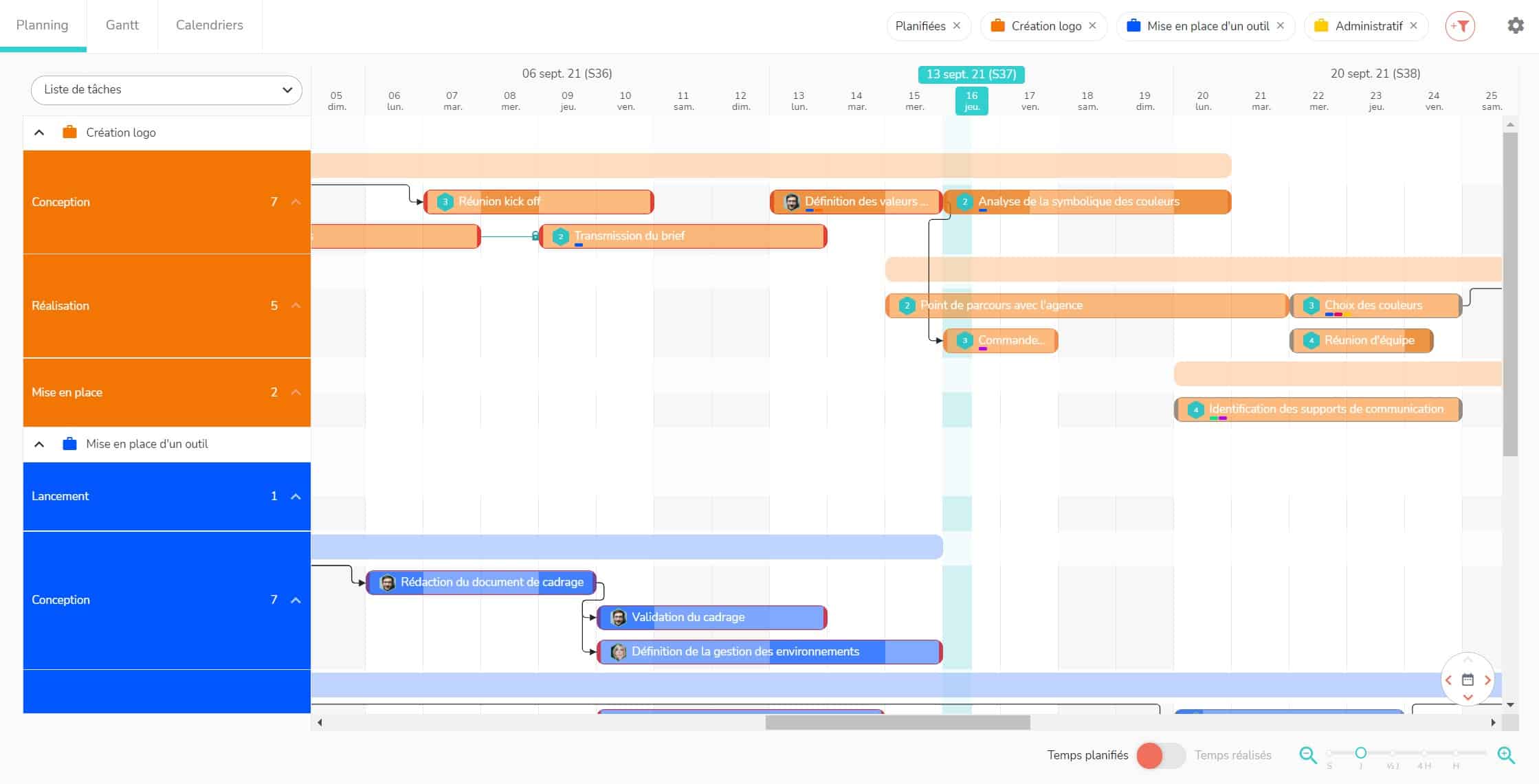Collapse the Conception section under Création logo
This screenshot has width=1539, height=784.
295,201
